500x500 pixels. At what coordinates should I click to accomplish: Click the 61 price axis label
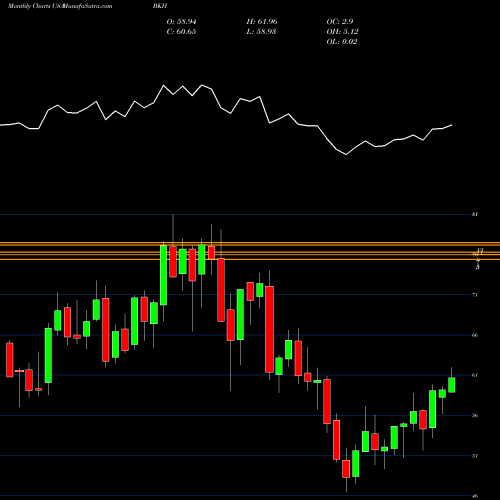pyautogui.click(x=475, y=375)
